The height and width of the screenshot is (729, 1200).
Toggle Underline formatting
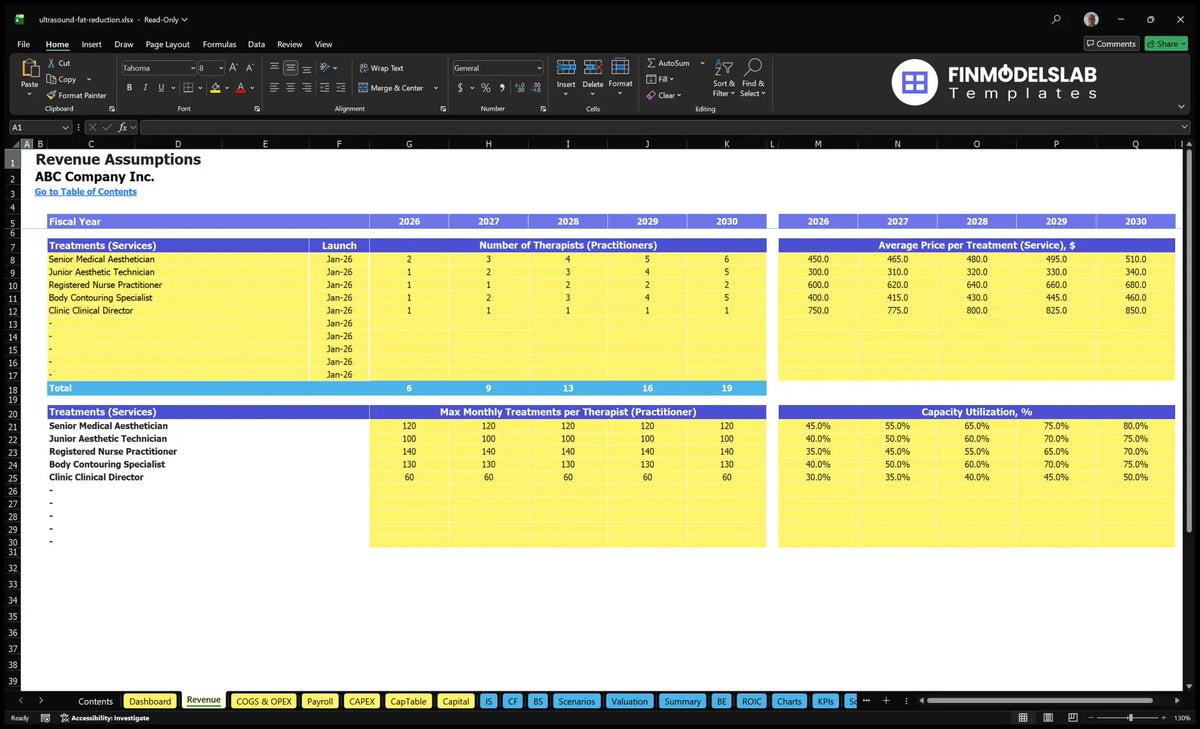[x=160, y=88]
